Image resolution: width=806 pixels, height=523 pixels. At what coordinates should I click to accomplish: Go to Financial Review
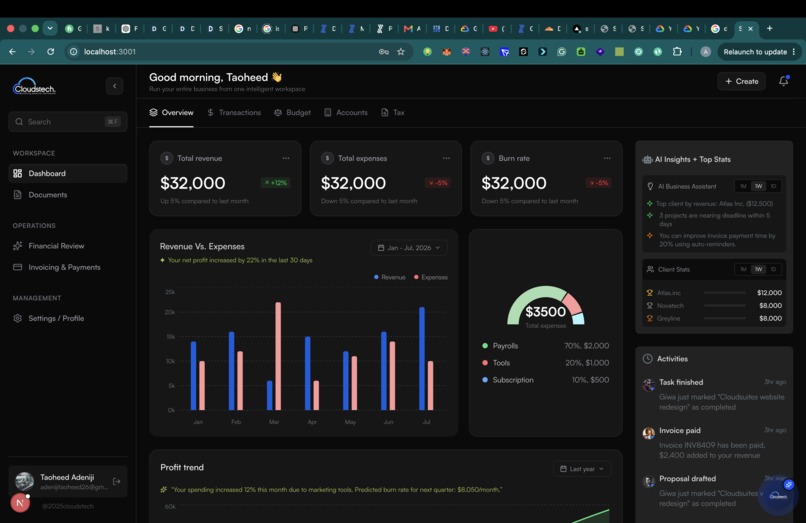point(67,246)
